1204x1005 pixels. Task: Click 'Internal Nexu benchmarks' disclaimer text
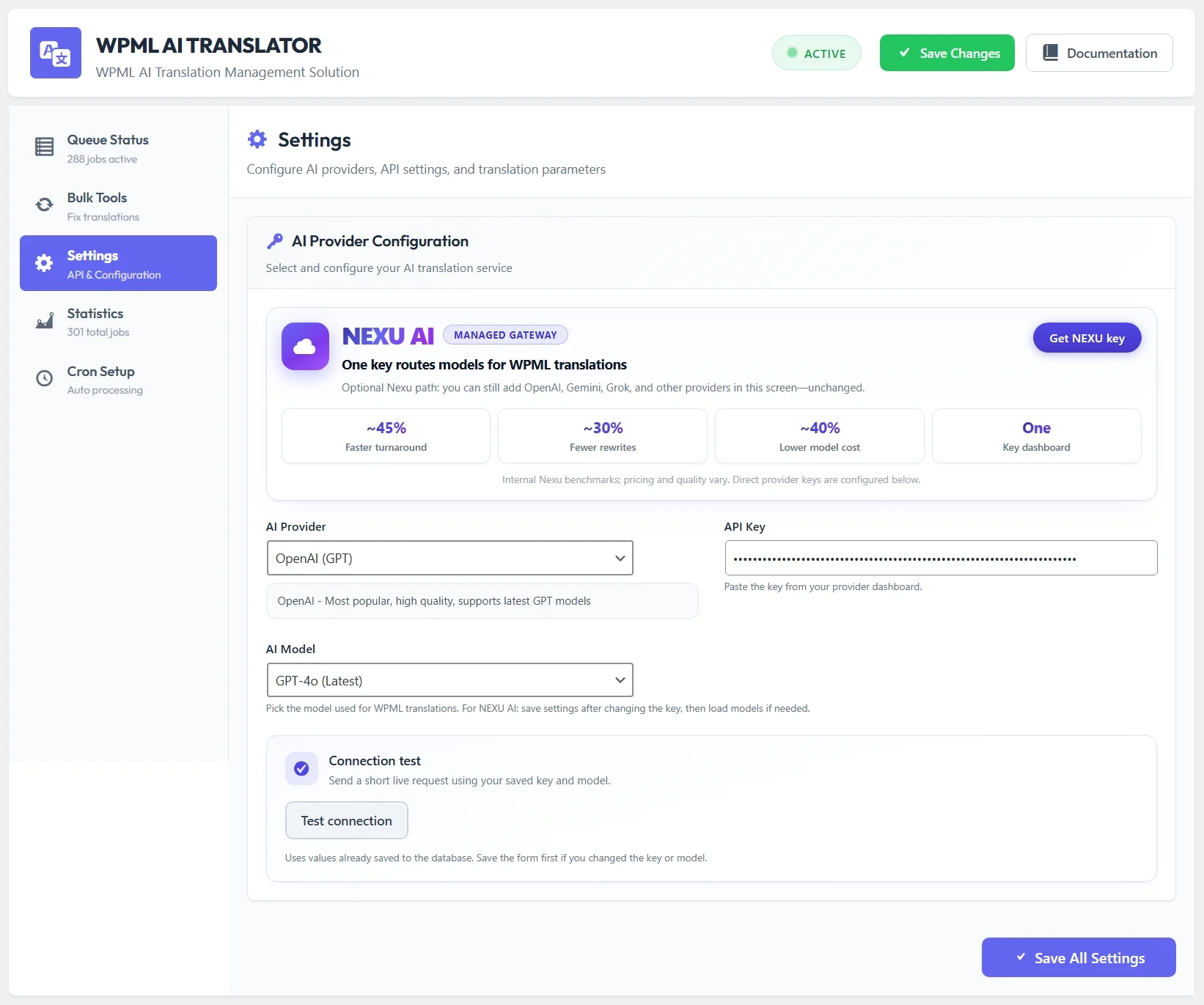(x=711, y=479)
